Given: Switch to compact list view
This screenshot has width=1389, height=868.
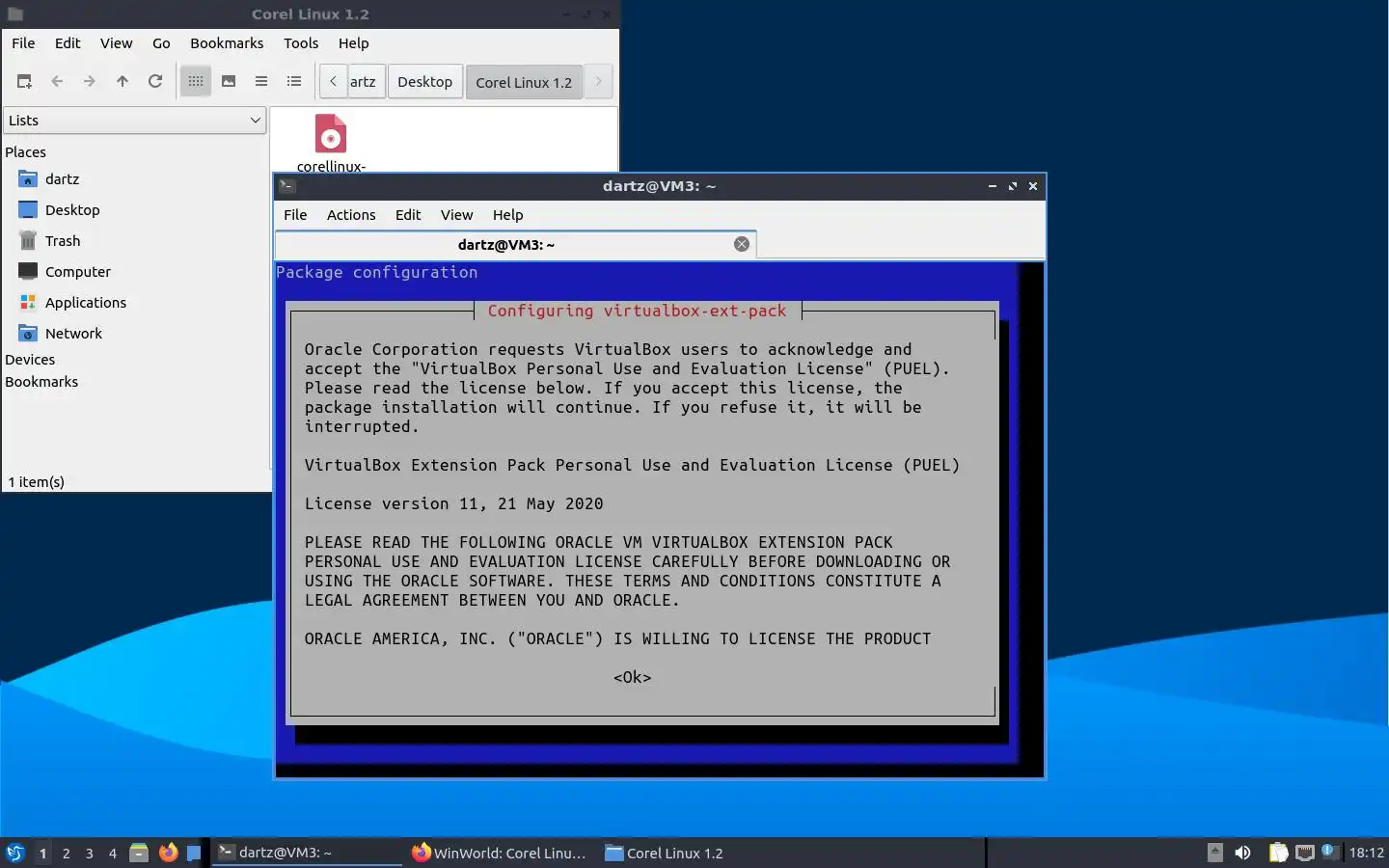Looking at the screenshot, I should click(261, 82).
